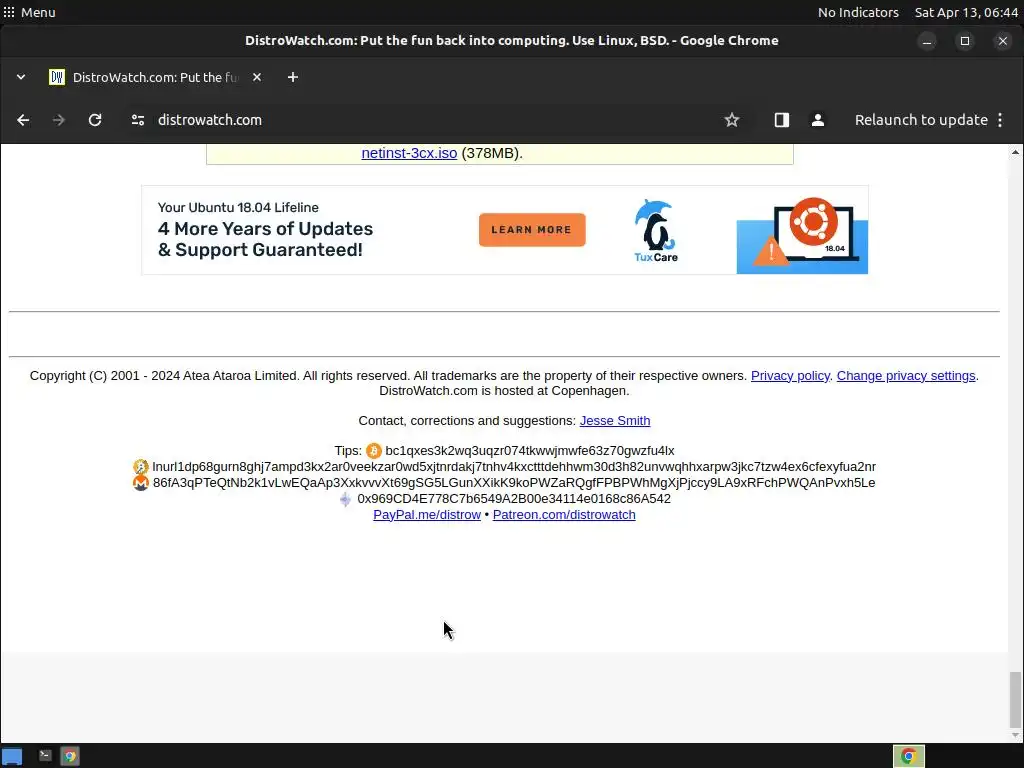Screen dimensions: 1024x768
Task: View site information icon in address bar
Action: (138, 120)
